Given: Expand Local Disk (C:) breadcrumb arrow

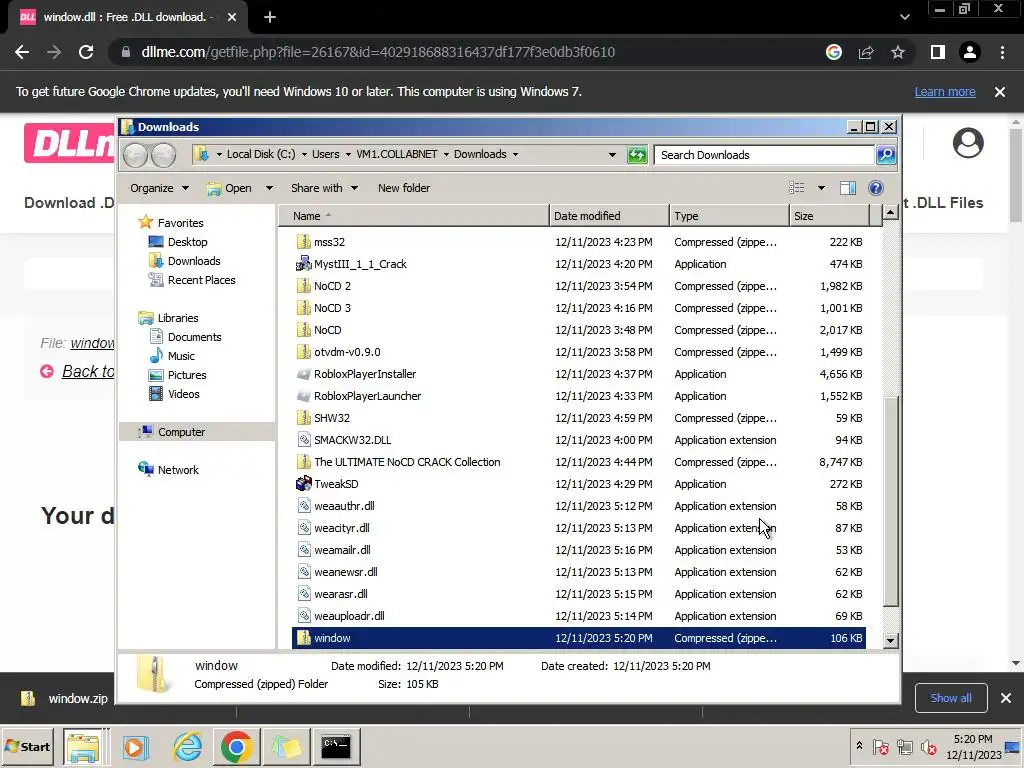Looking at the screenshot, I should 304,155.
